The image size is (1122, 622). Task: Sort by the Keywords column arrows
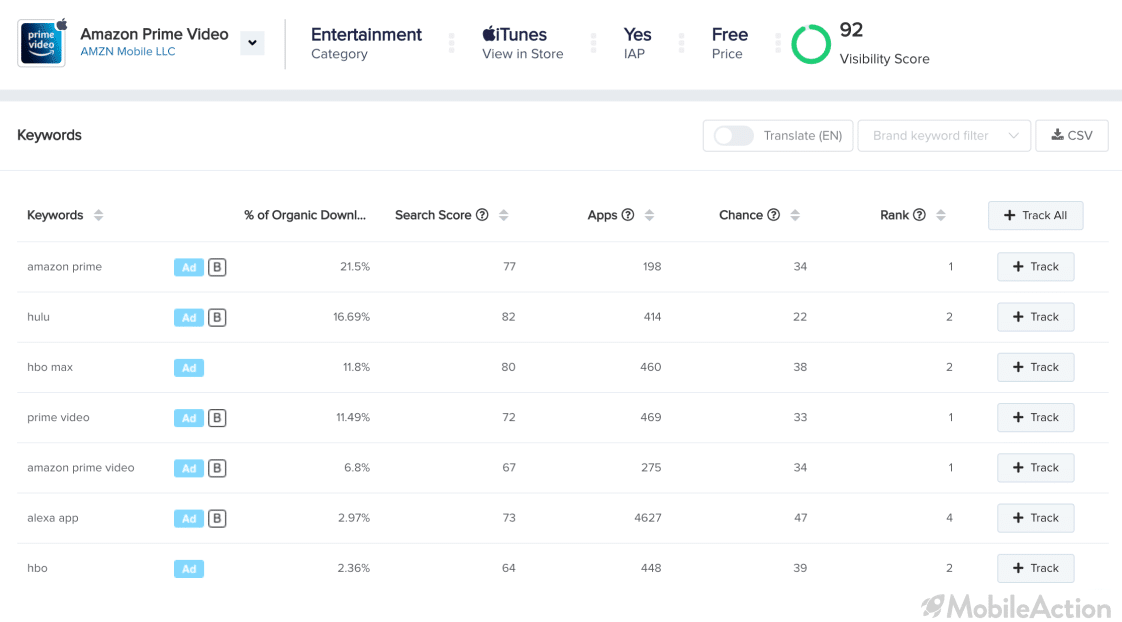coord(99,215)
